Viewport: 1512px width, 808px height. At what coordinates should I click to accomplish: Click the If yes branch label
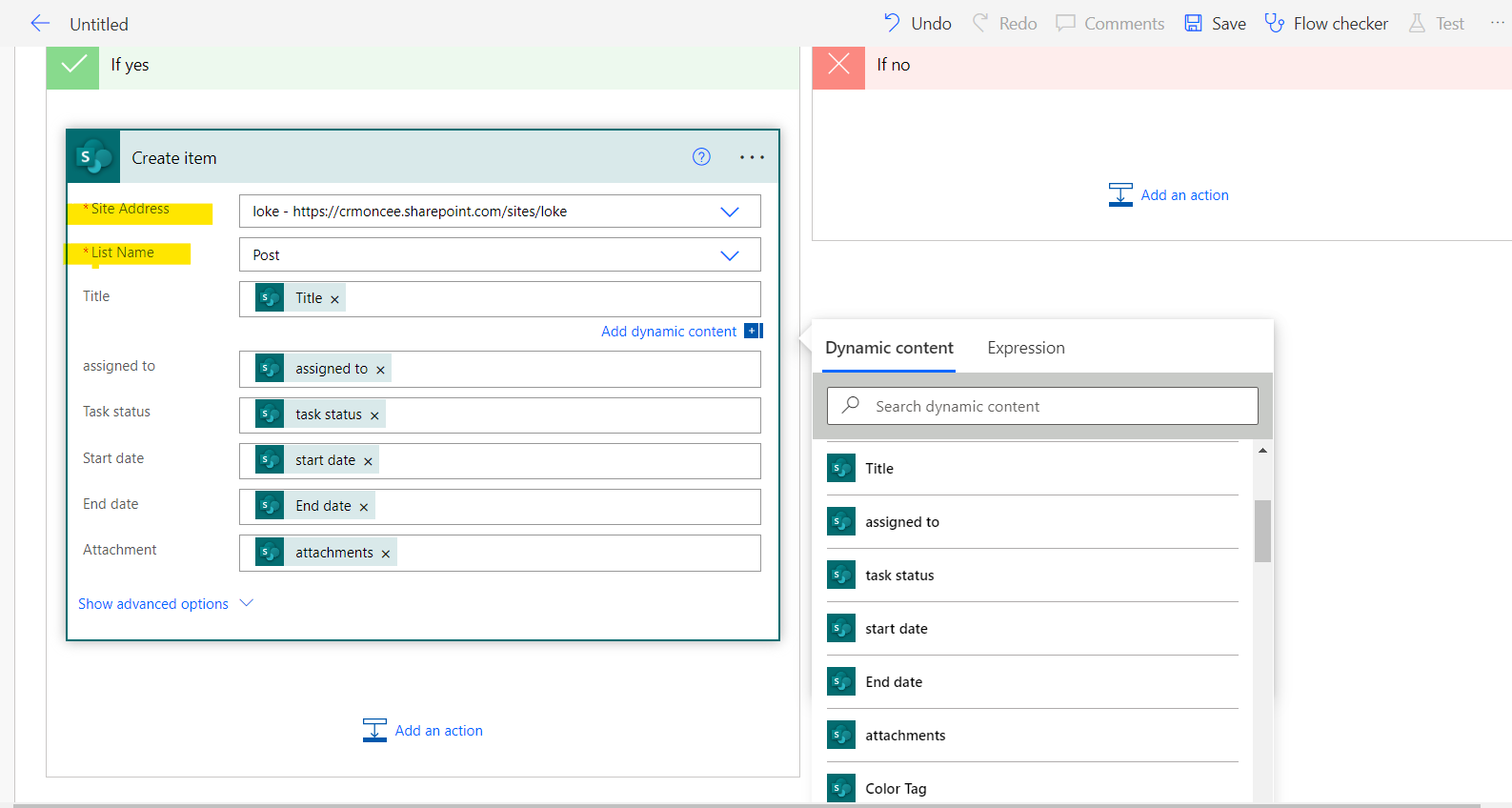[130, 65]
